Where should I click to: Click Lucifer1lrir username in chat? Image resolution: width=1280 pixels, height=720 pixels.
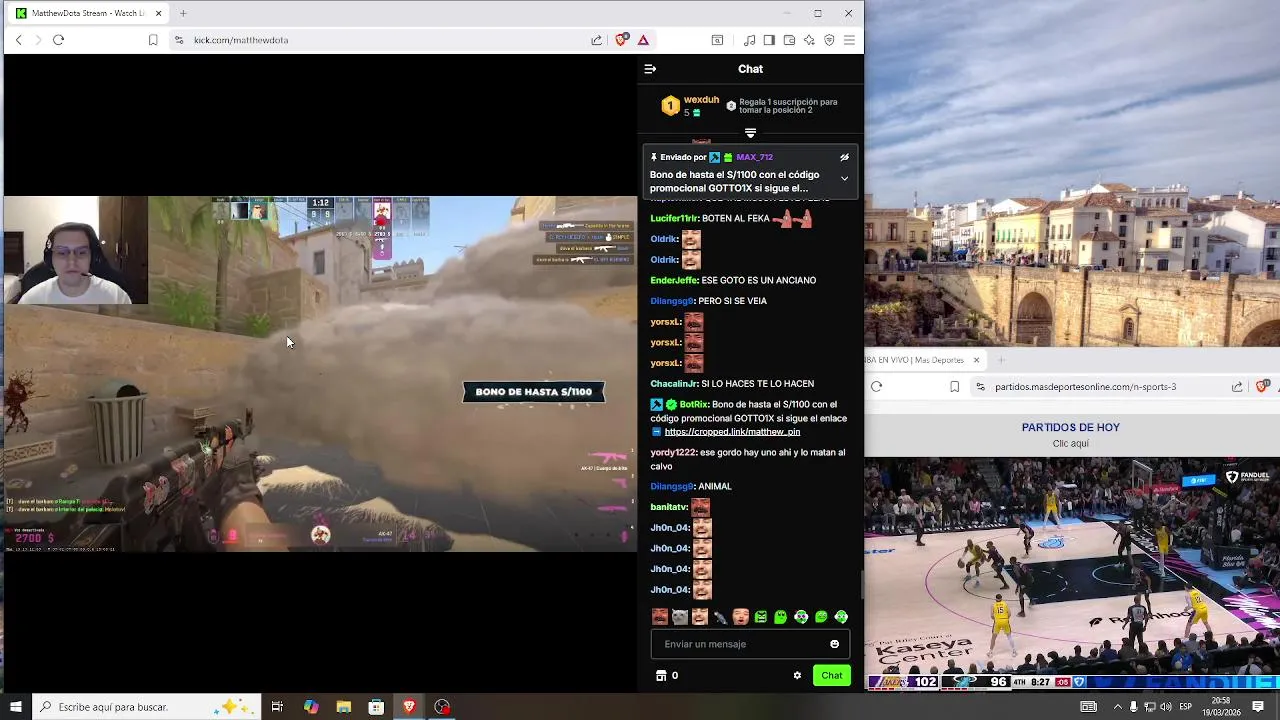coord(674,218)
